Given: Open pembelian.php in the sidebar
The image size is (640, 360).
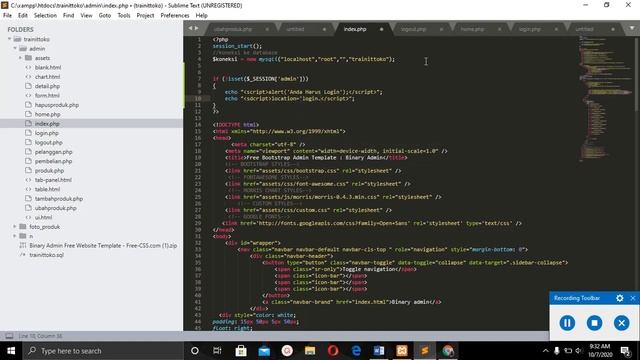Looking at the screenshot, I should (53, 161).
